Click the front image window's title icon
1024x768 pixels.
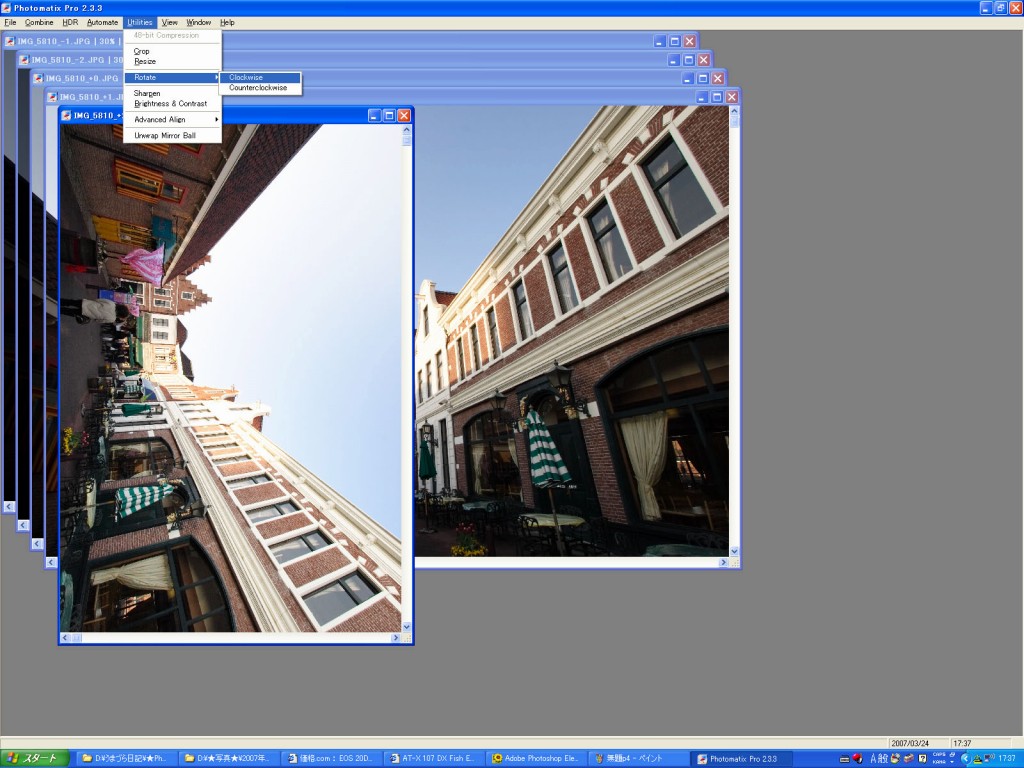click(x=66, y=116)
